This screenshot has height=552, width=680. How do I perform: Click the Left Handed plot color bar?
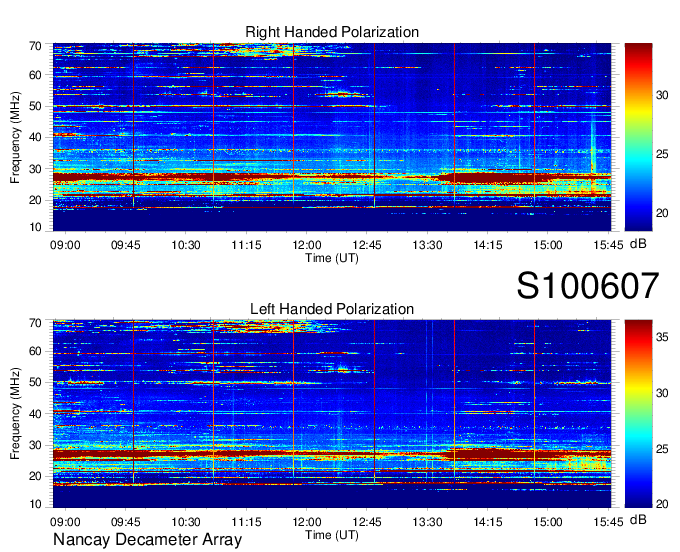click(x=638, y=414)
